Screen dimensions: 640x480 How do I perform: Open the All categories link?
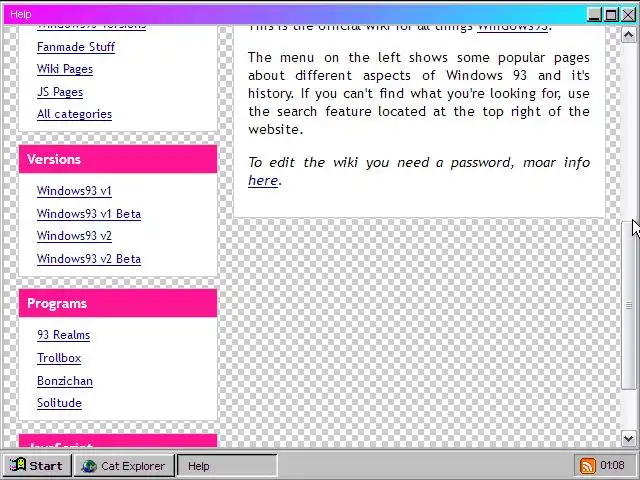74,114
